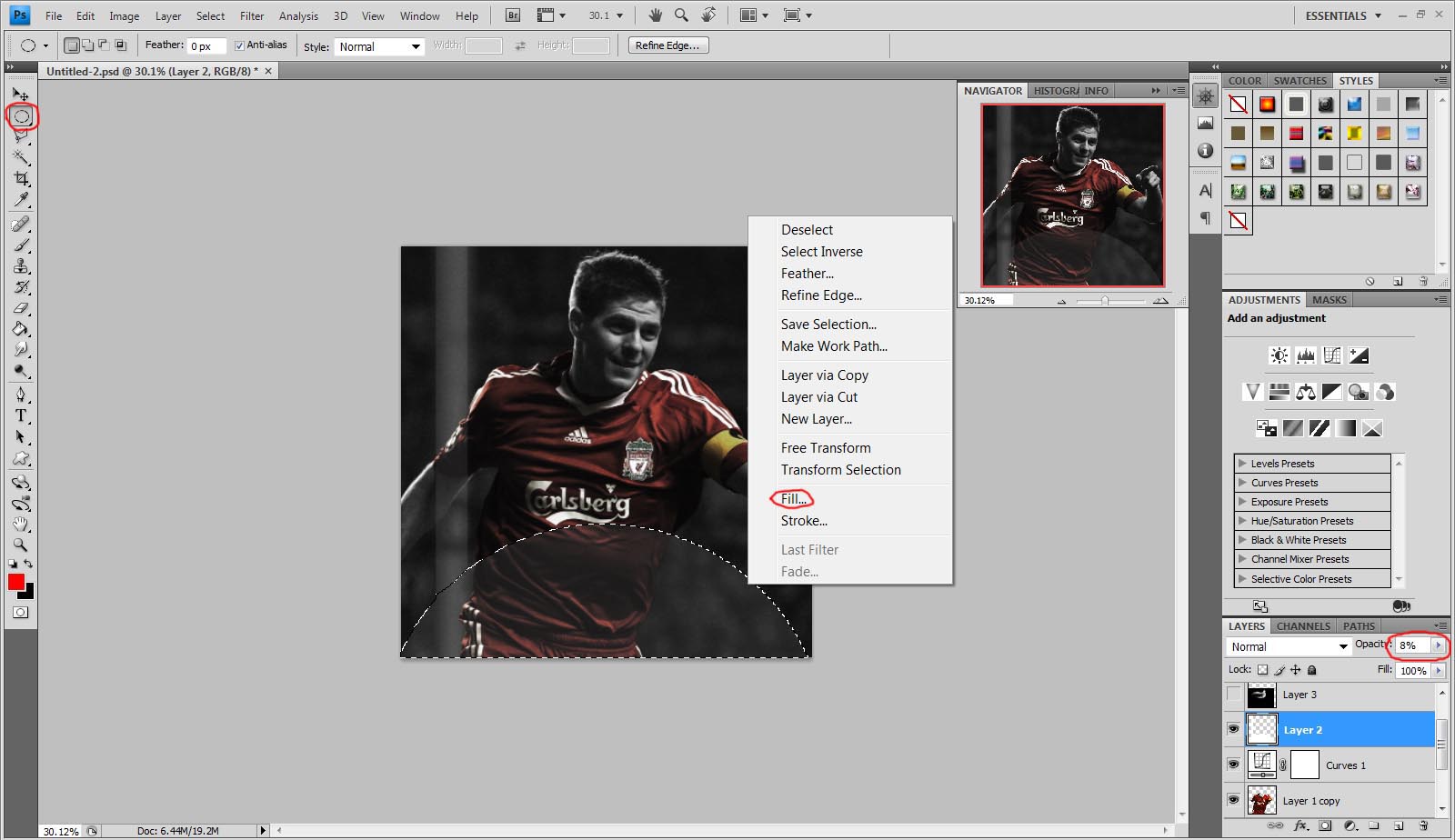Switch to the Swatches tab

[1299, 81]
